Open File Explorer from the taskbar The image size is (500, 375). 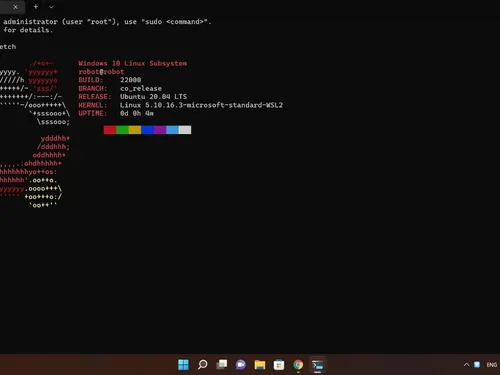260,365
